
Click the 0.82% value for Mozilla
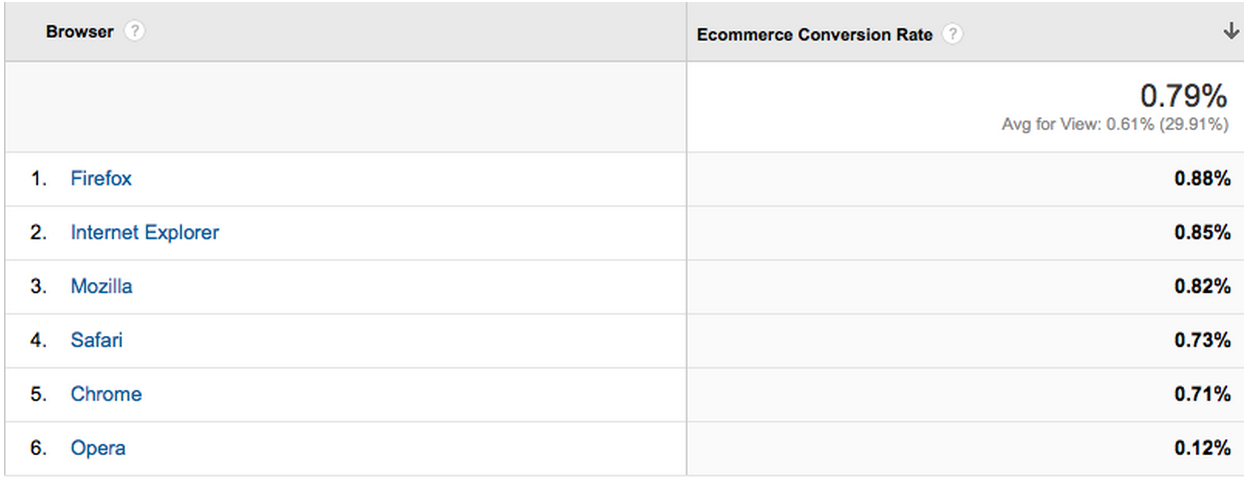1202,287
